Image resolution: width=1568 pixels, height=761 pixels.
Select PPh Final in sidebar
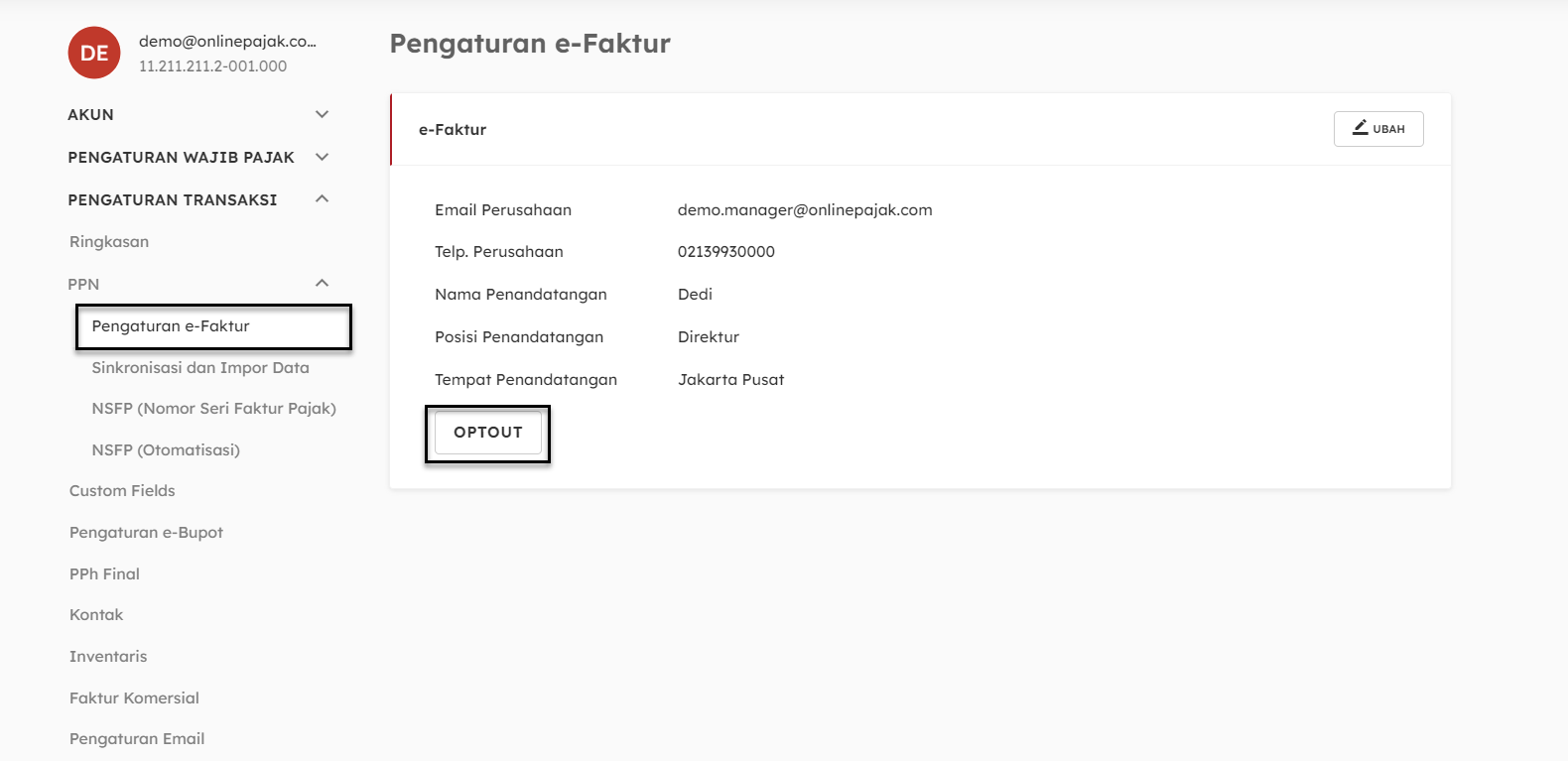click(104, 574)
